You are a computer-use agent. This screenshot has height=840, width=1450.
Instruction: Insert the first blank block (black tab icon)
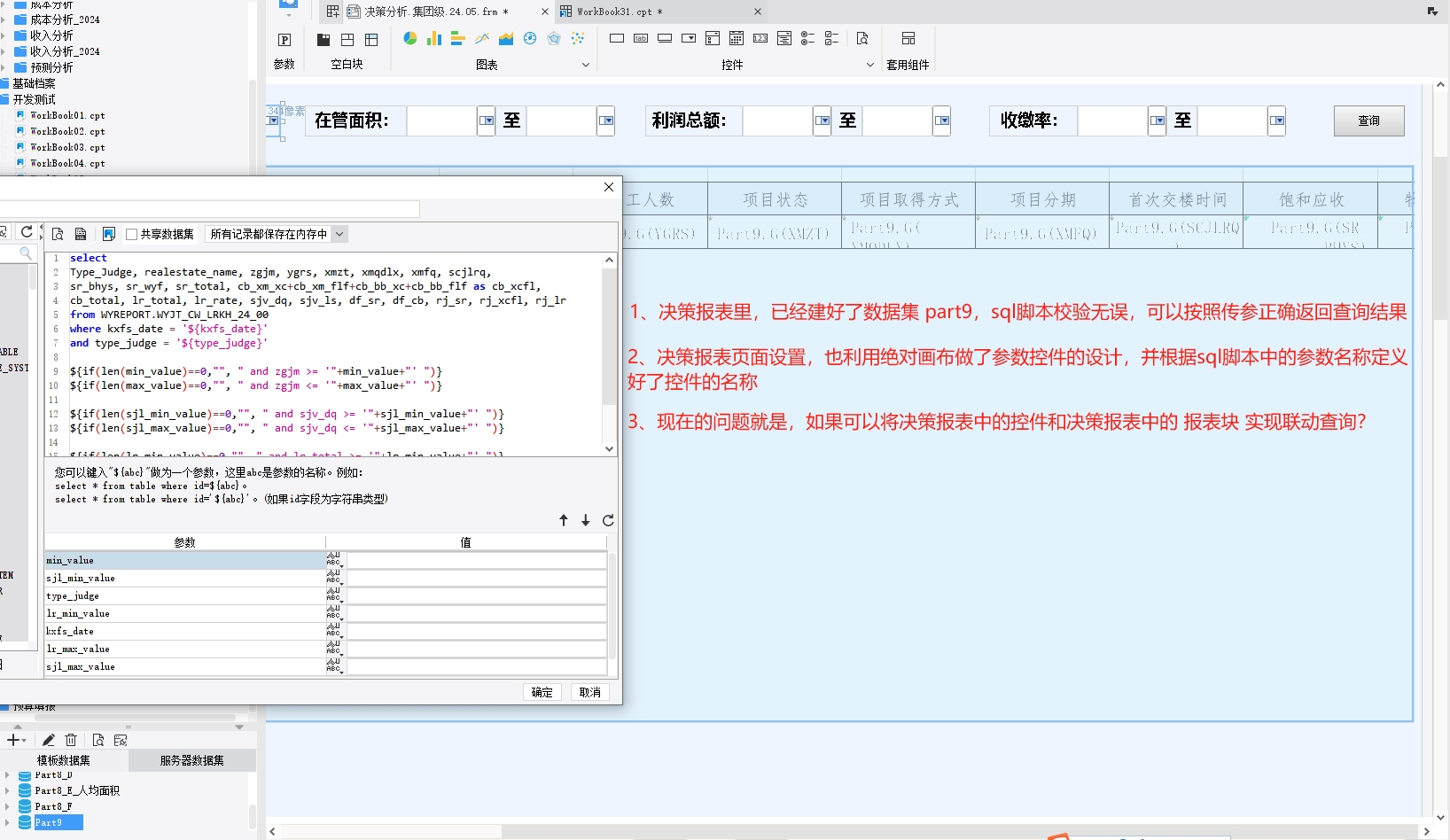click(324, 40)
